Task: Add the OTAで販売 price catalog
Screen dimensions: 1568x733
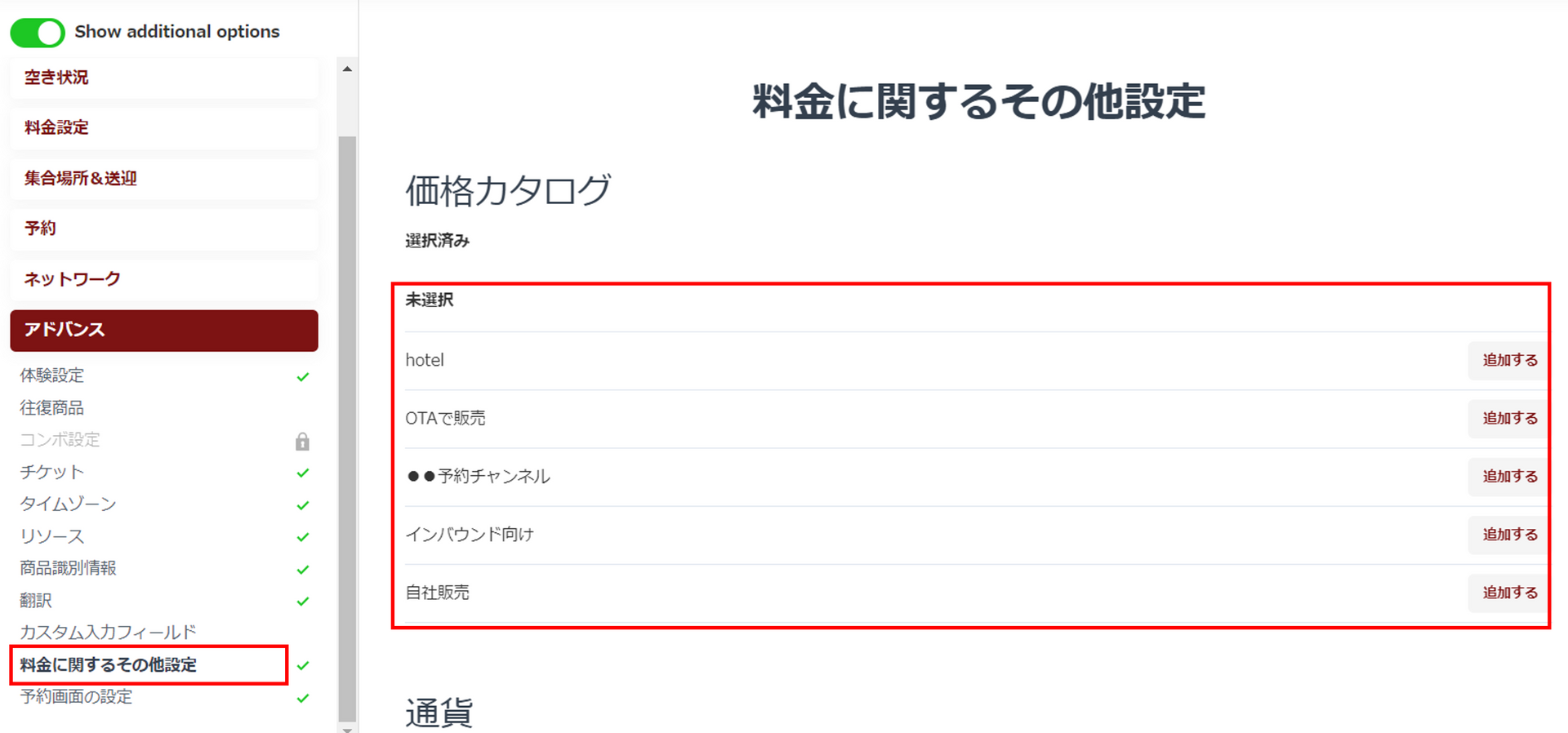Action: click(1509, 418)
